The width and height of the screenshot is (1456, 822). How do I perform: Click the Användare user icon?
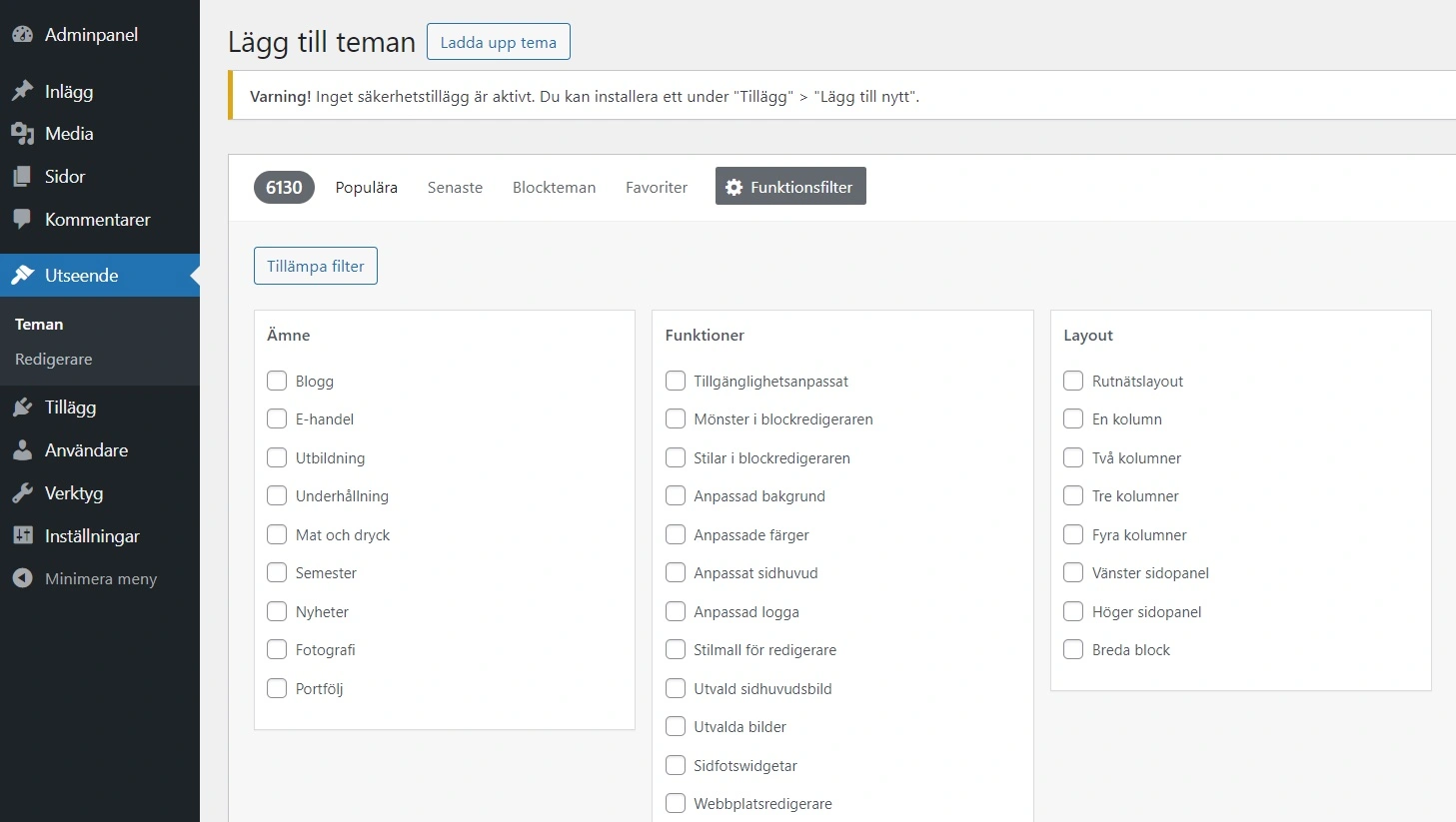click(x=22, y=450)
